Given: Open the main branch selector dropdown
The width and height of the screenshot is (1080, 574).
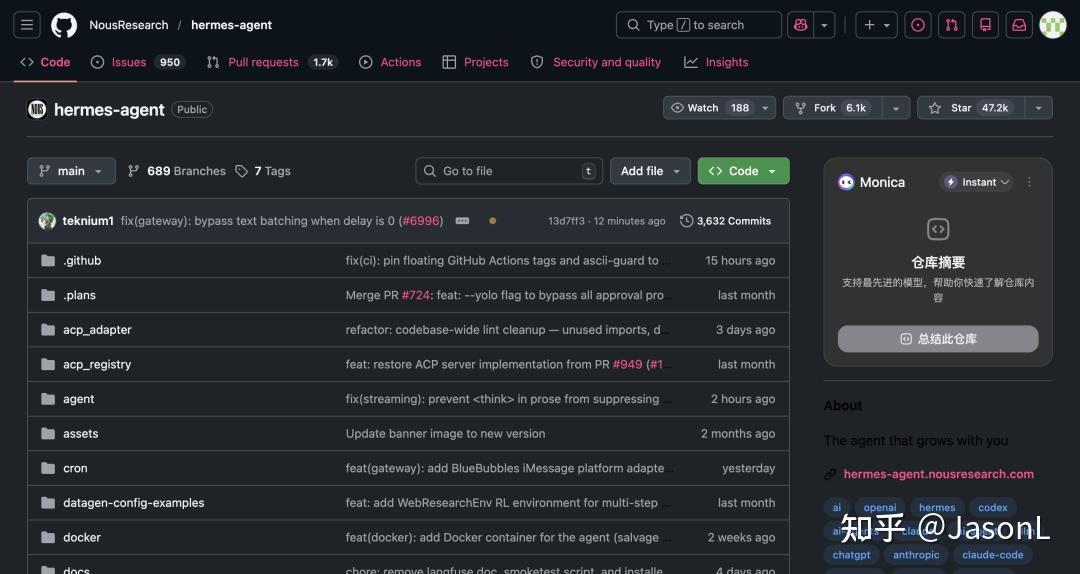Looking at the screenshot, I should pos(71,171).
